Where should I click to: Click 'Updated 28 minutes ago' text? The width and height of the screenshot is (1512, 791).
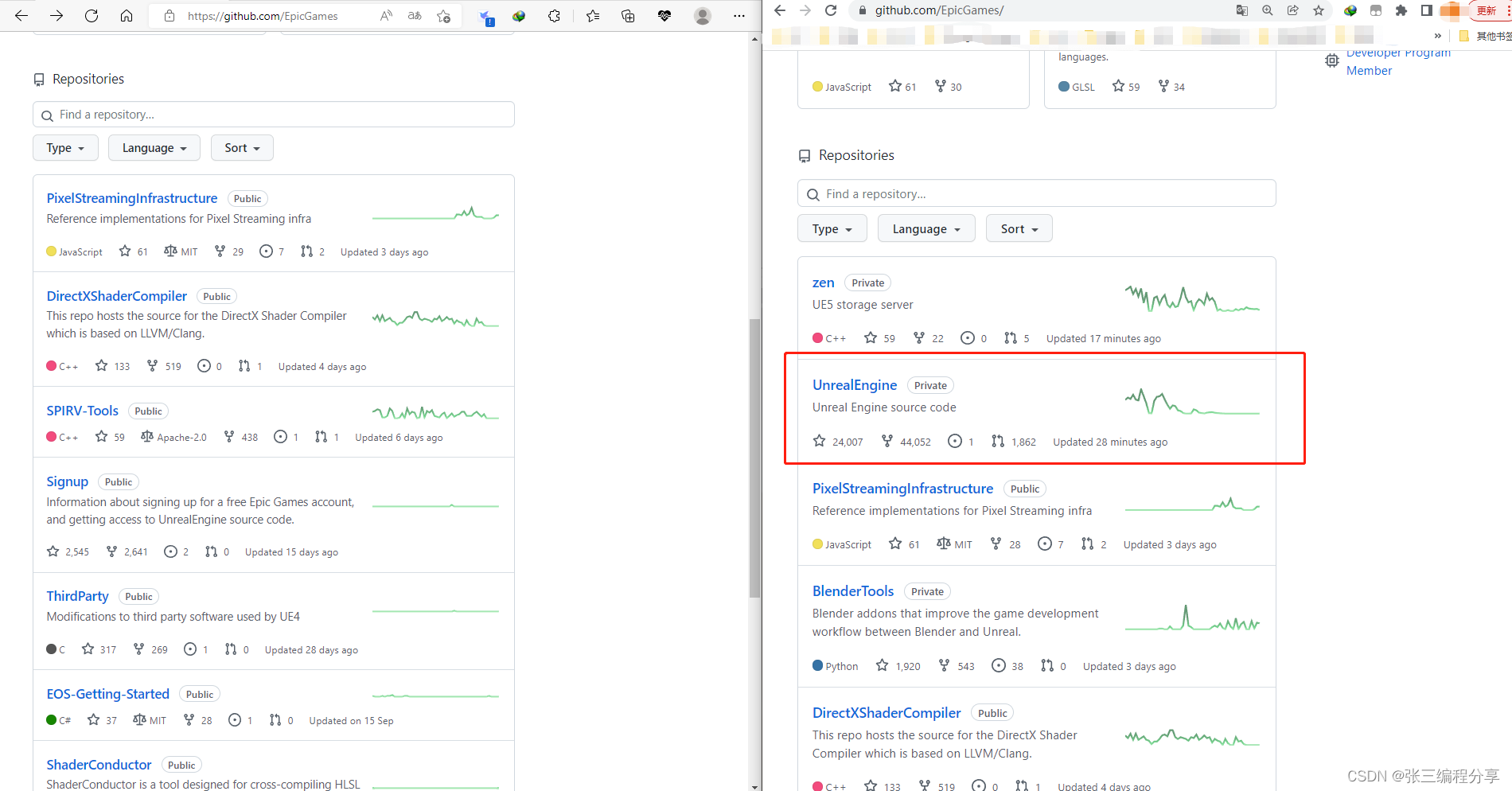coord(1110,442)
